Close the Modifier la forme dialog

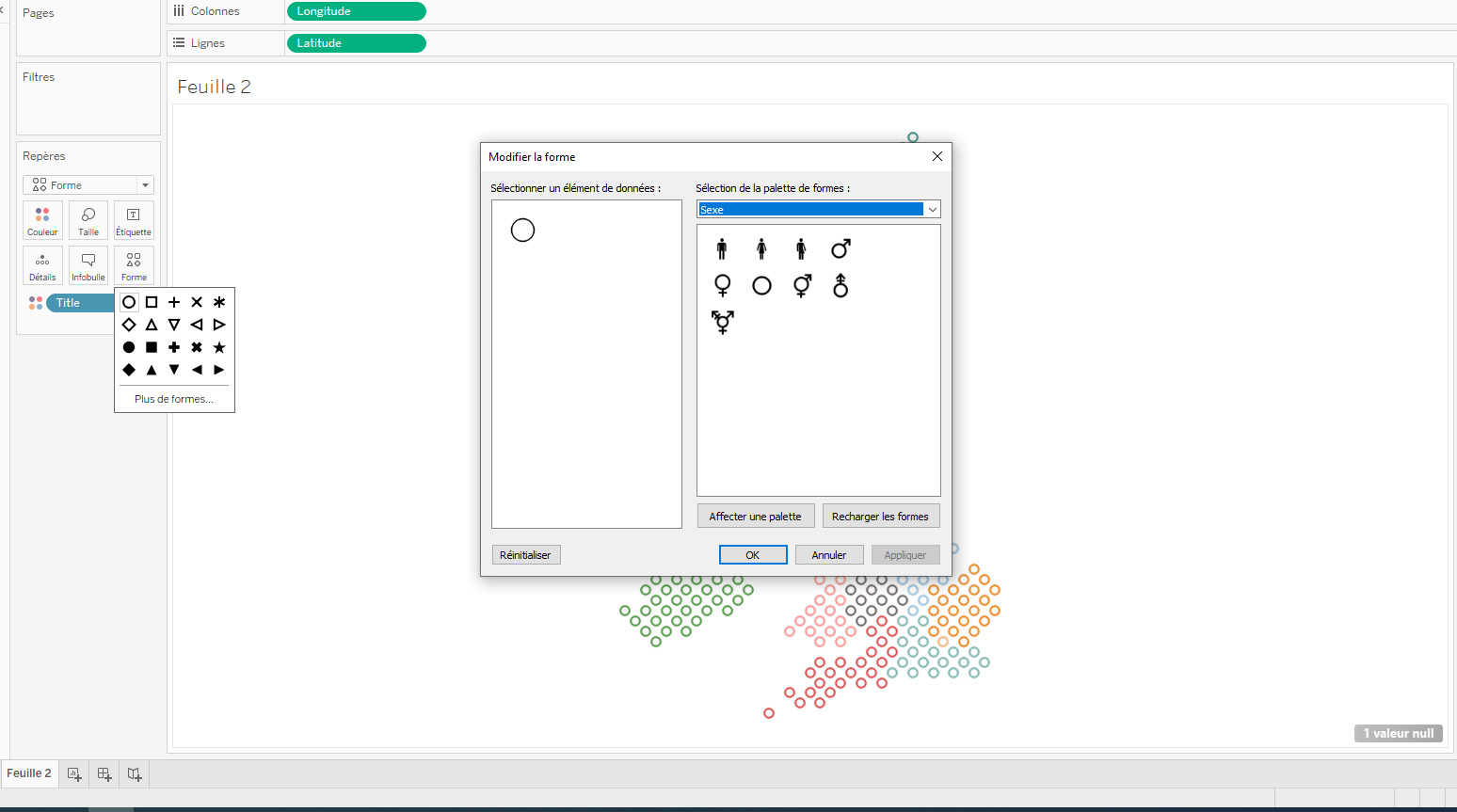tap(937, 156)
